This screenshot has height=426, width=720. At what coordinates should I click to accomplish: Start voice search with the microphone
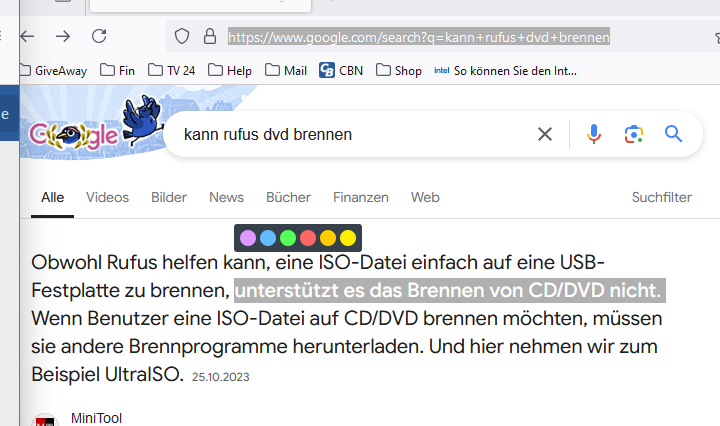594,134
